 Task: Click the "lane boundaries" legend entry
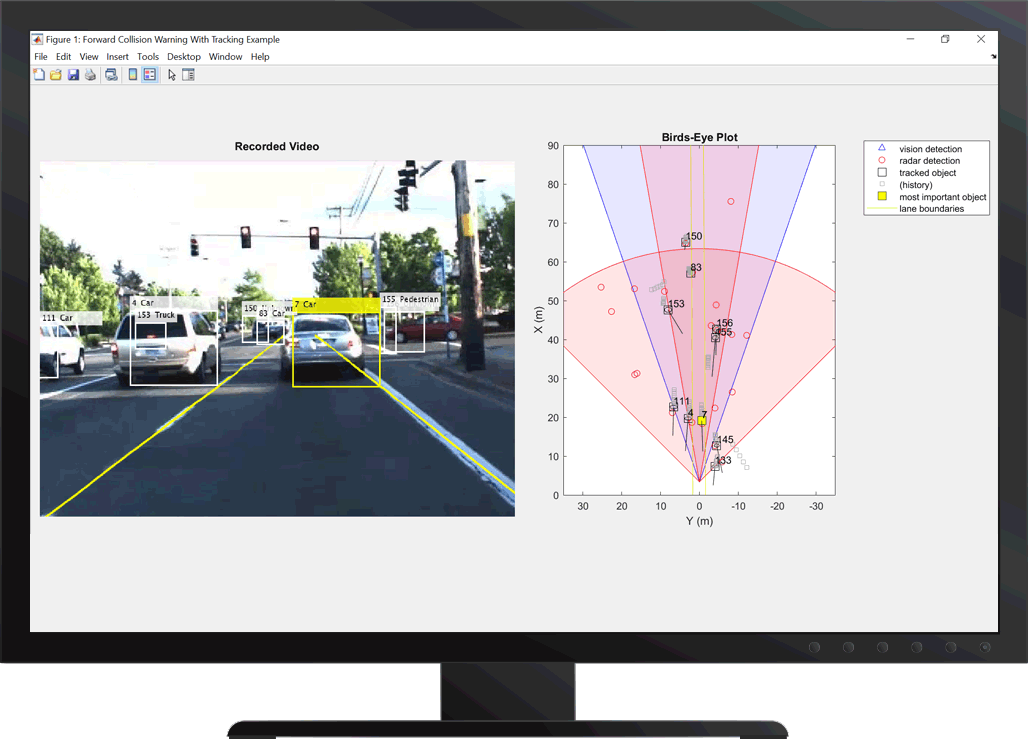point(931,209)
